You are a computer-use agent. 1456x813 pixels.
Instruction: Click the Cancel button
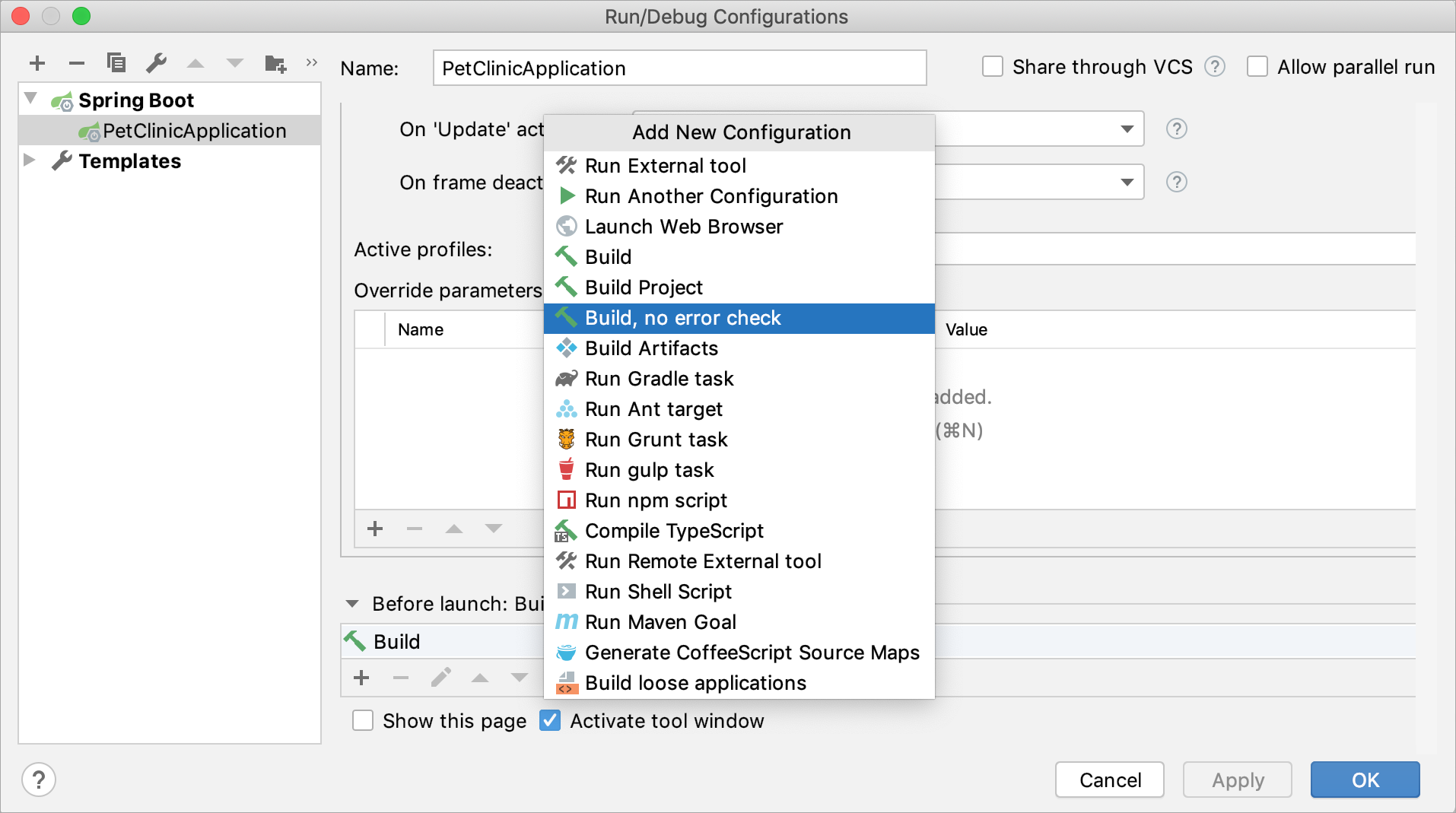point(1110,780)
